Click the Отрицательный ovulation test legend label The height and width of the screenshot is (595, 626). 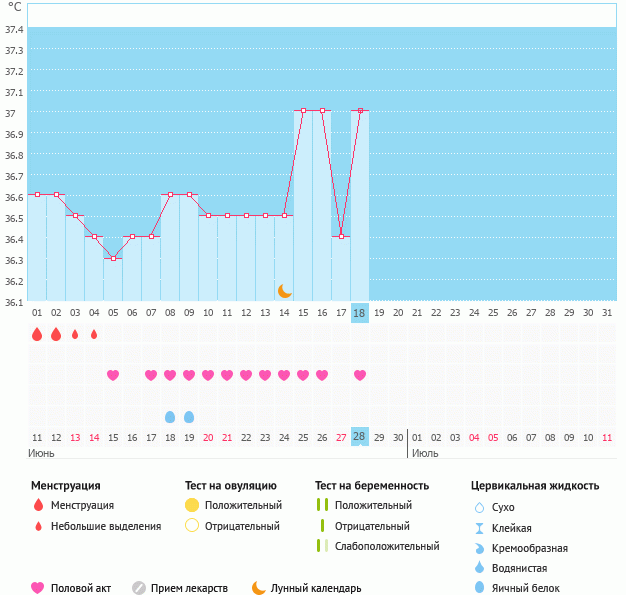coord(243,526)
